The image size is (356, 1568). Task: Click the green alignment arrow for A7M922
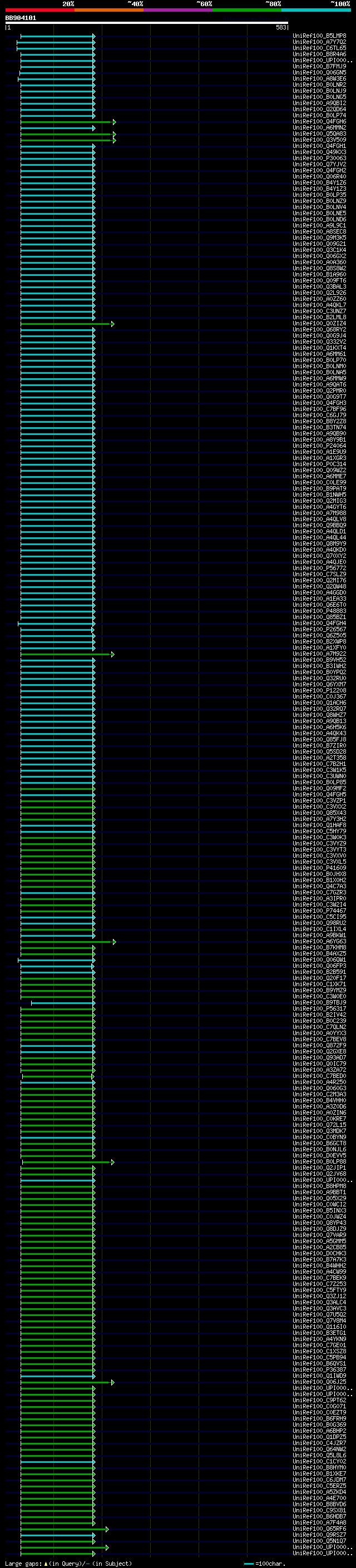(x=67, y=654)
